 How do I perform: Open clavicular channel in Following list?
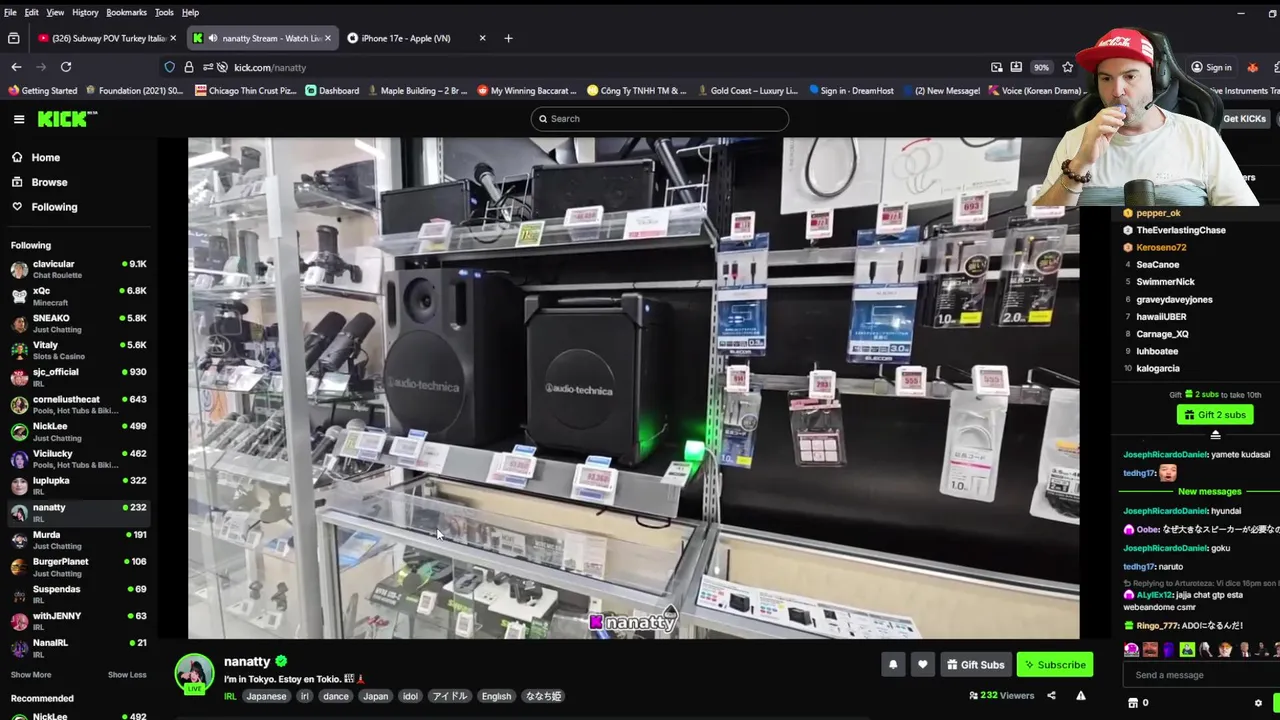[x=78, y=268]
